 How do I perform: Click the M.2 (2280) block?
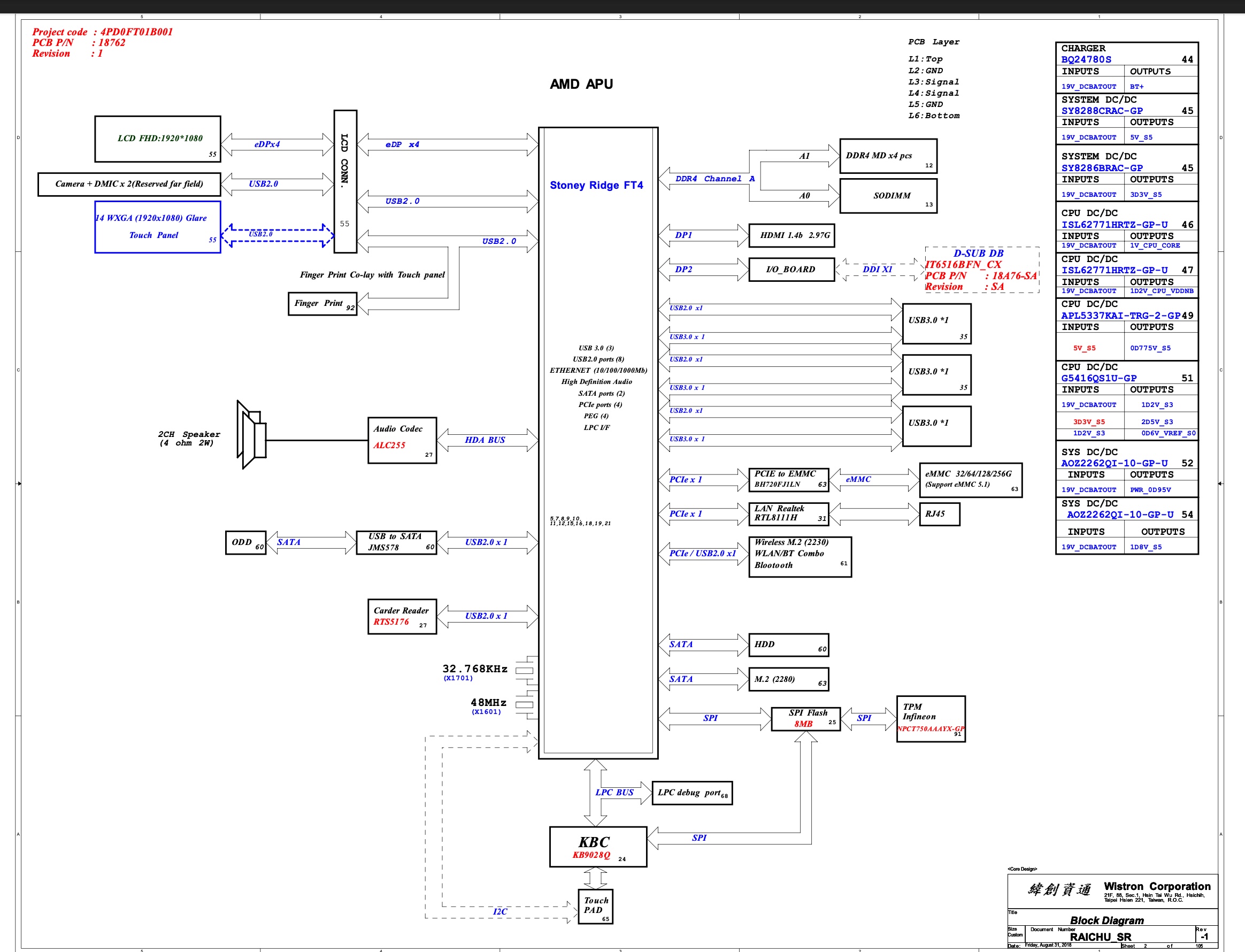pos(788,679)
